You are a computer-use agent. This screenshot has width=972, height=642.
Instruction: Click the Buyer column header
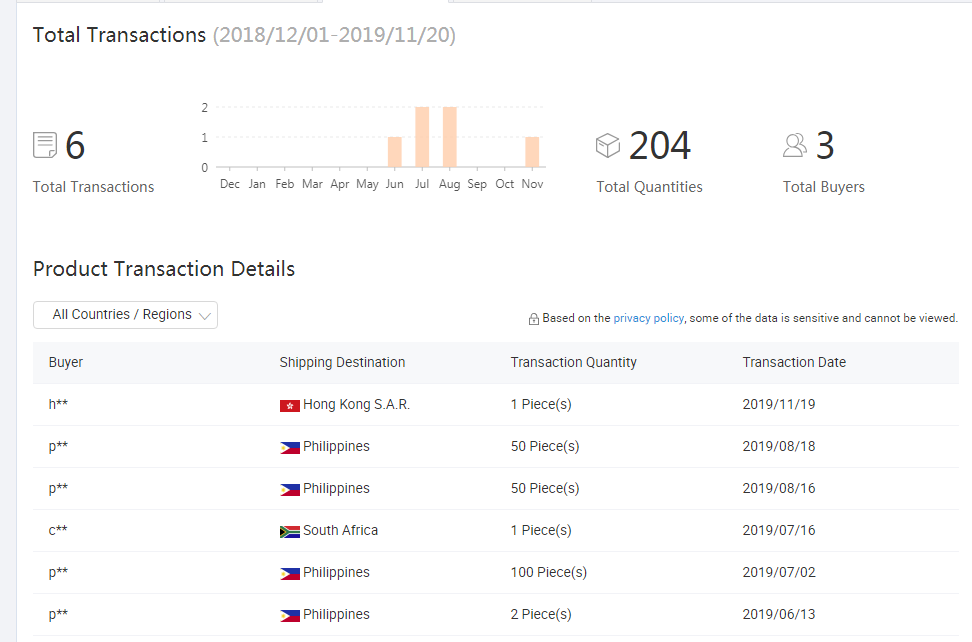pos(66,363)
